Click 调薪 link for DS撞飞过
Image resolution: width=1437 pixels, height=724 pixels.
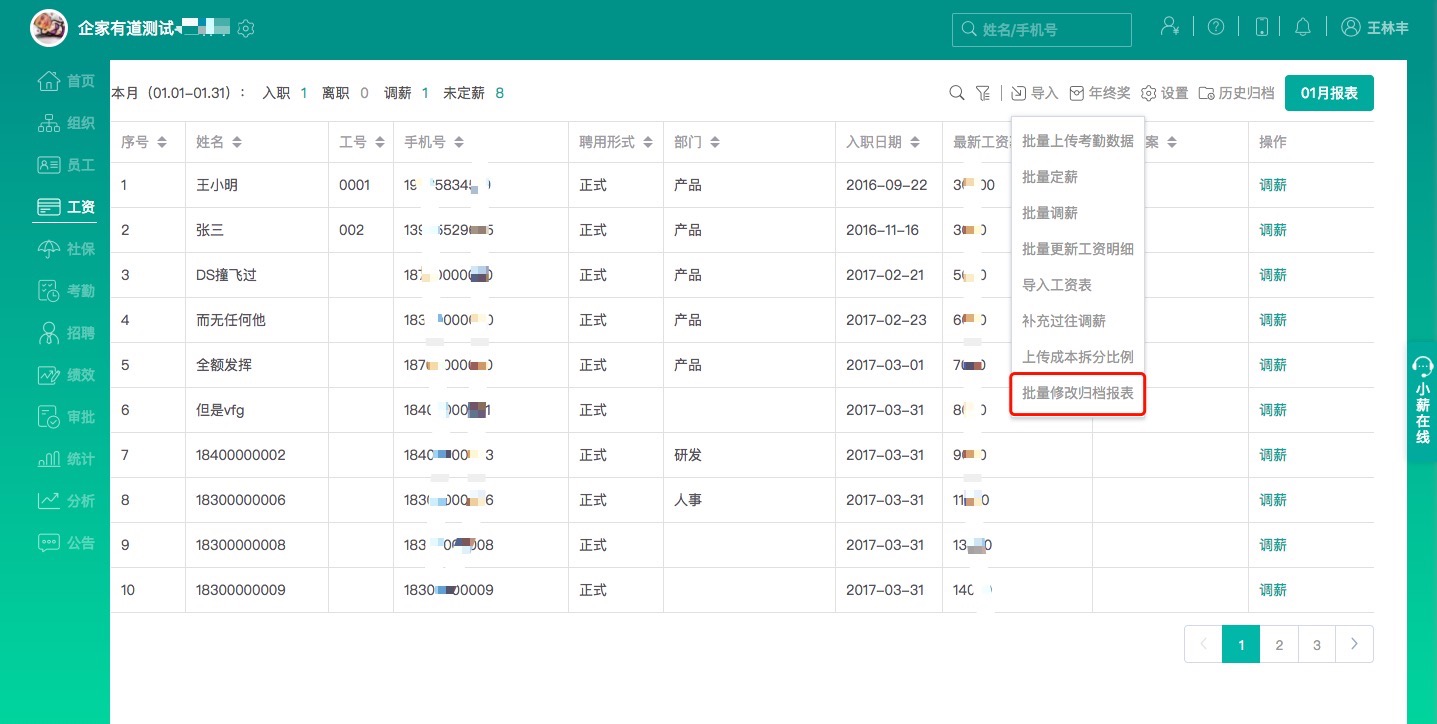[x=1273, y=275]
